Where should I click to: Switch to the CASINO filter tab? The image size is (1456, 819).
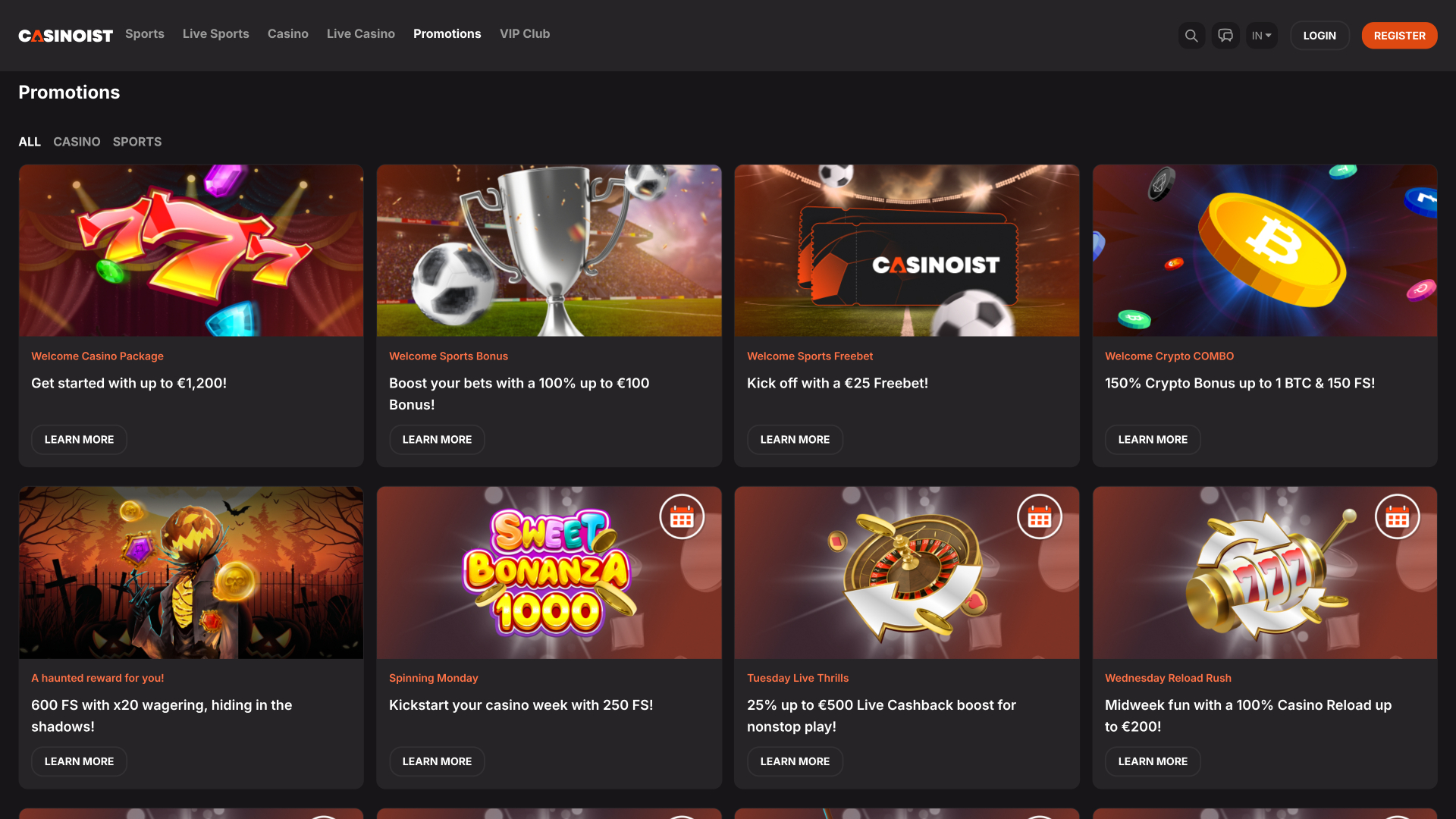tap(77, 142)
